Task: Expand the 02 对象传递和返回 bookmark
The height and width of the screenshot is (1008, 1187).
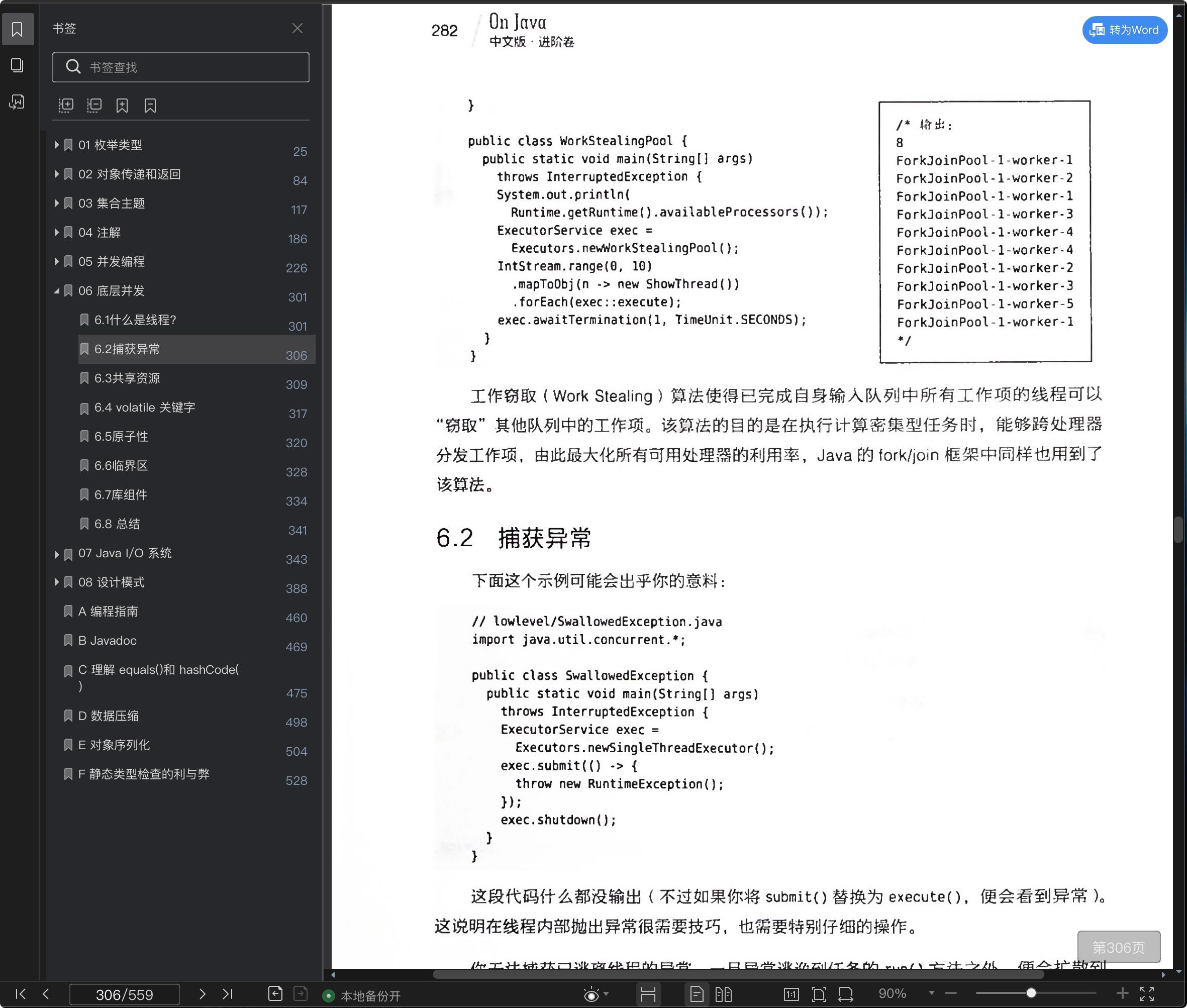Action: click(x=56, y=174)
